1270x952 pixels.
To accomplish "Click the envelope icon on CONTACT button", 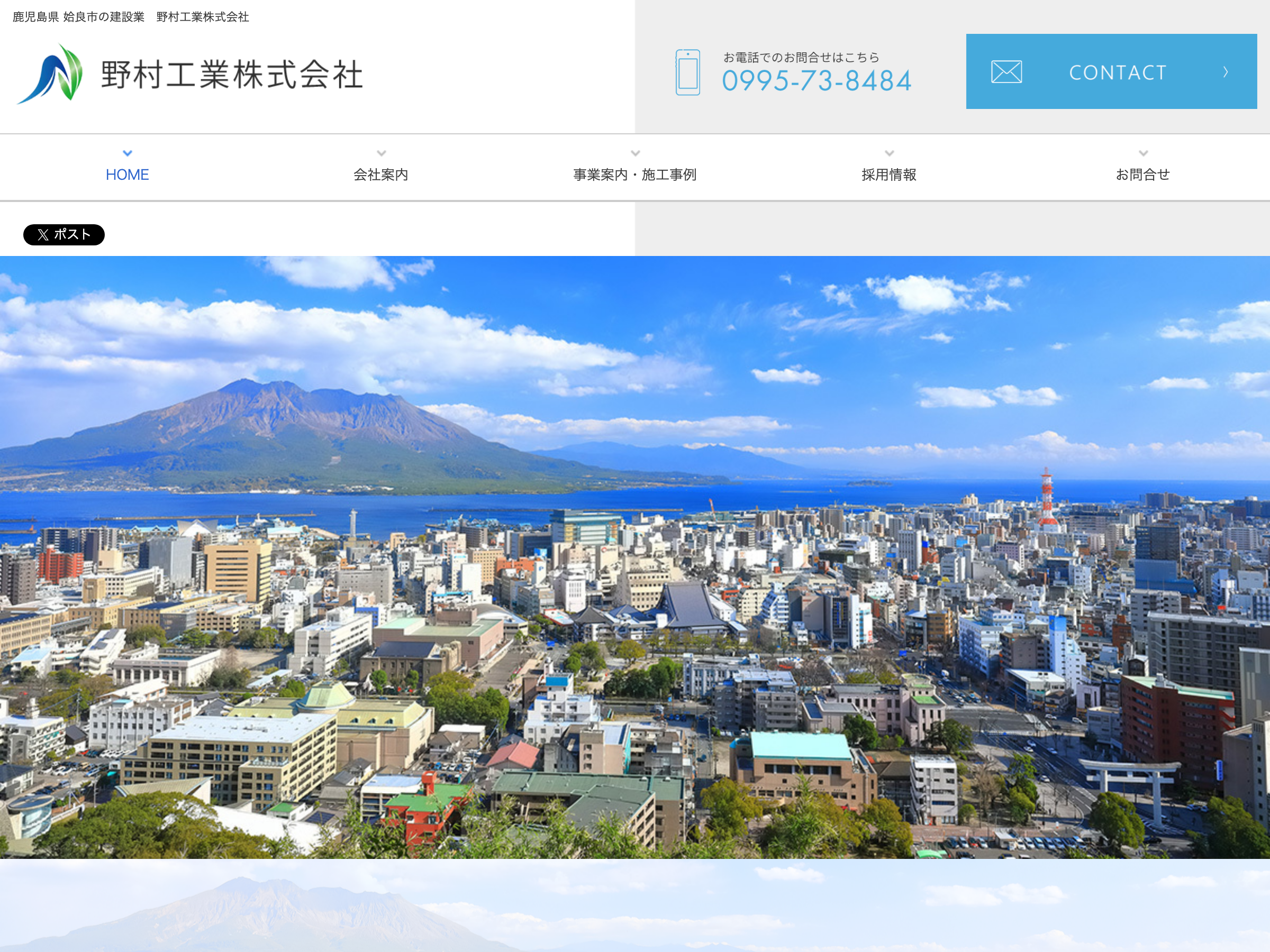I will [1006, 72].
